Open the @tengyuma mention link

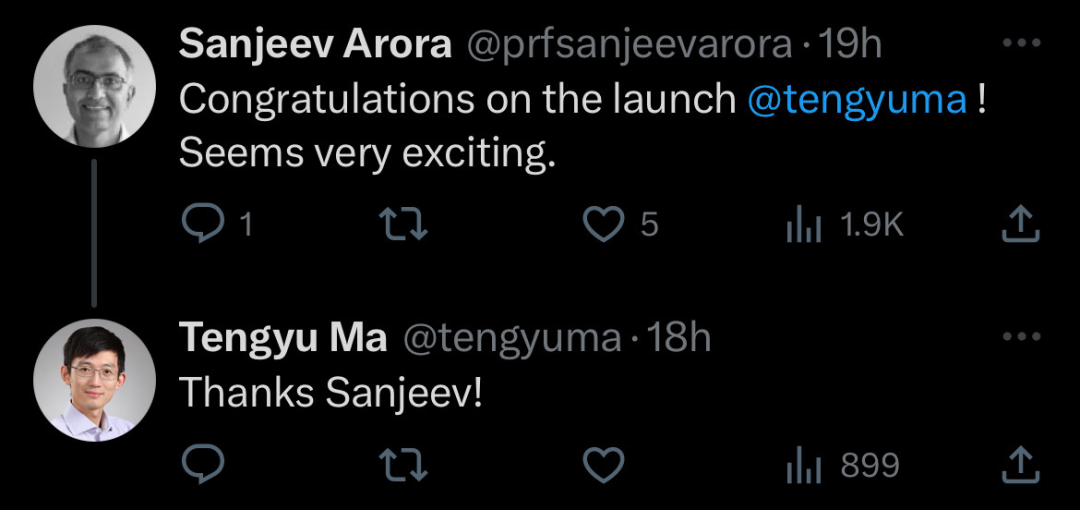(858, 100)
